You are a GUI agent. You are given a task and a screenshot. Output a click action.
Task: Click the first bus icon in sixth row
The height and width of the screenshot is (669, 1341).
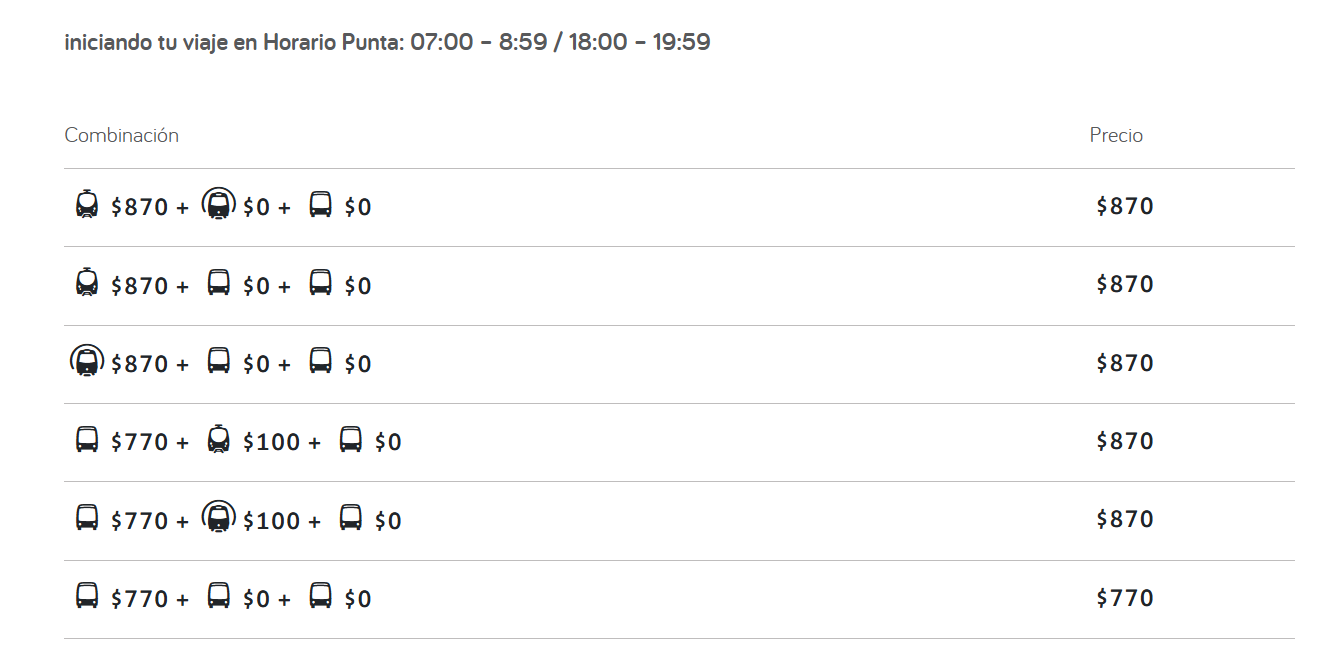(x=87, y=596)
